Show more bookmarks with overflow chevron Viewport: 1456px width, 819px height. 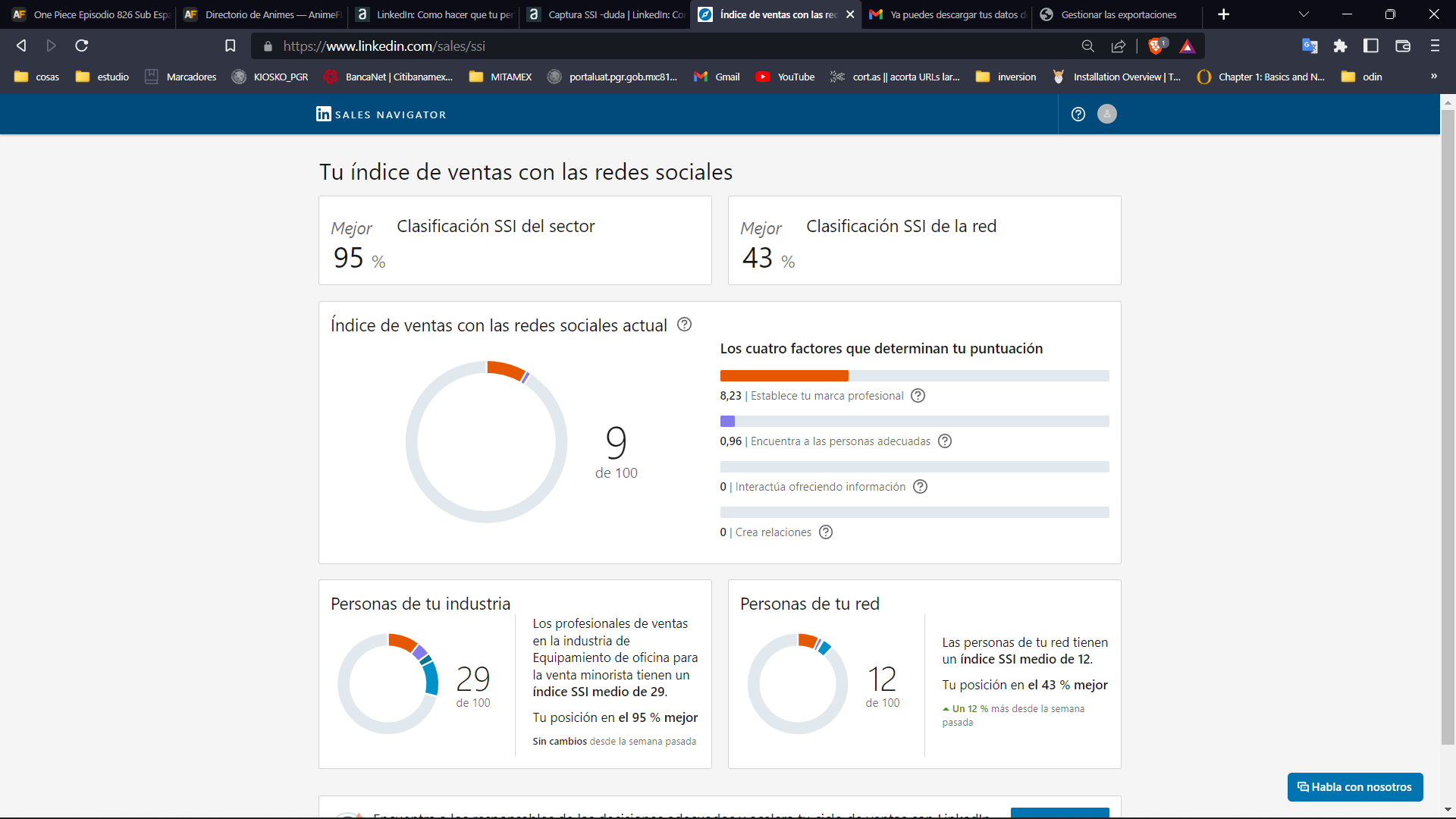(x=1433, y=77)
